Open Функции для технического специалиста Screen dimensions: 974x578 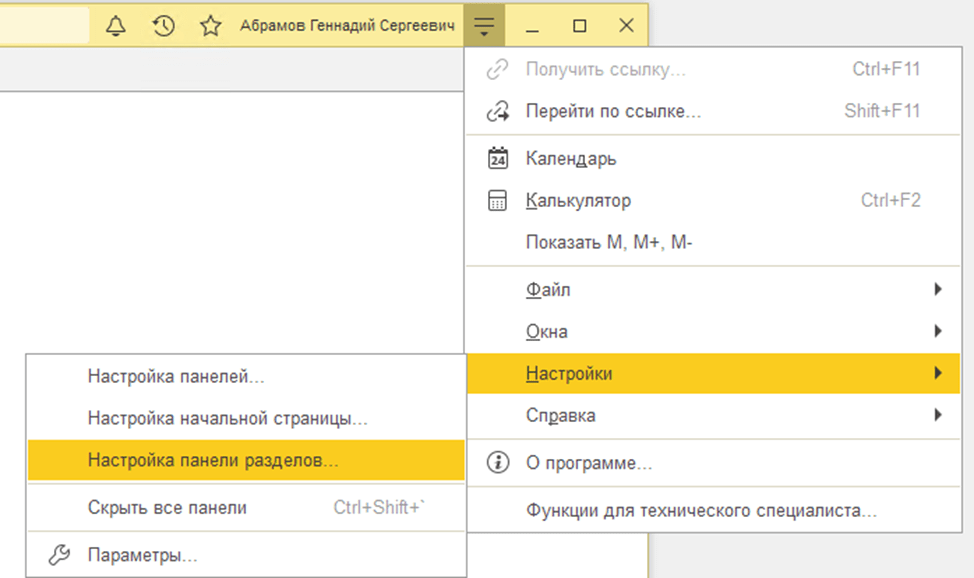pos(701,511)
